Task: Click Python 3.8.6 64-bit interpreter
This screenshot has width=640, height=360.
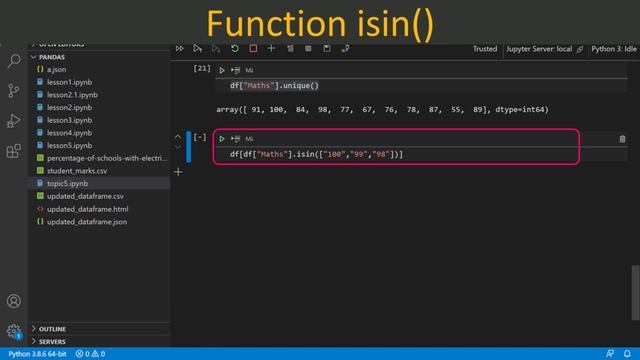Action: [37, 354]
